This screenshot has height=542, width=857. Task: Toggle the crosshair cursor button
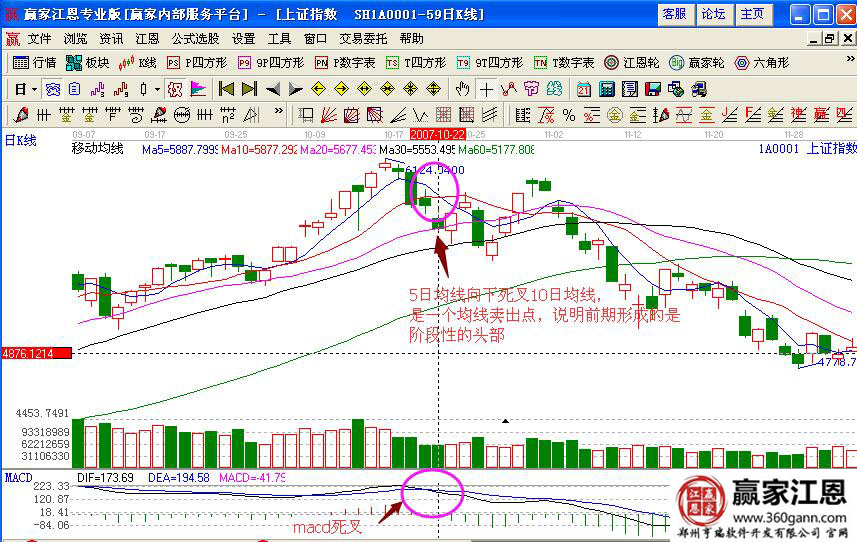(486, 89)
